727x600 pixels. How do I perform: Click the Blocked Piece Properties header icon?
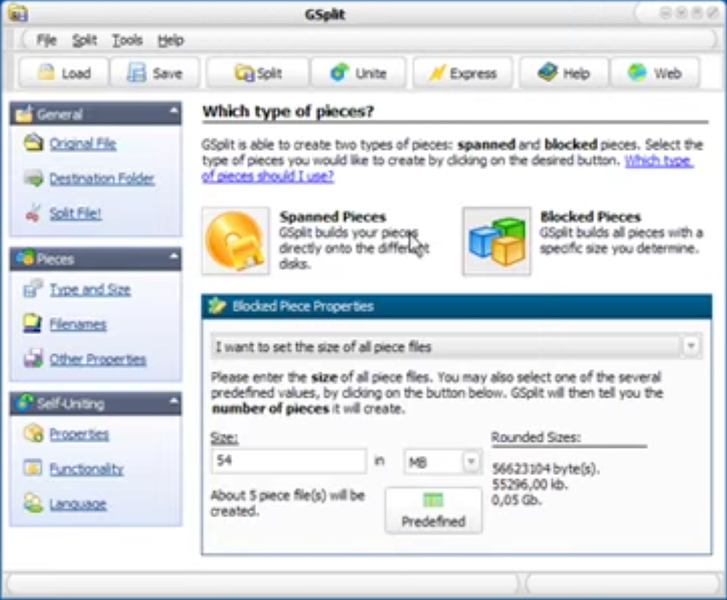[217, 306]
